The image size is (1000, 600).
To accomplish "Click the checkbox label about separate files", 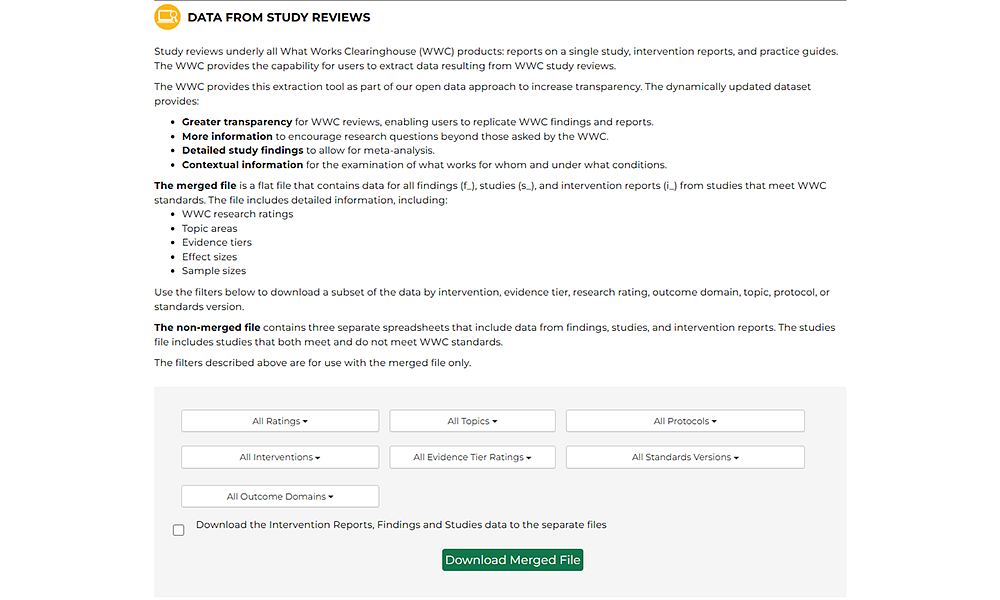I will [x=401, y=525].
